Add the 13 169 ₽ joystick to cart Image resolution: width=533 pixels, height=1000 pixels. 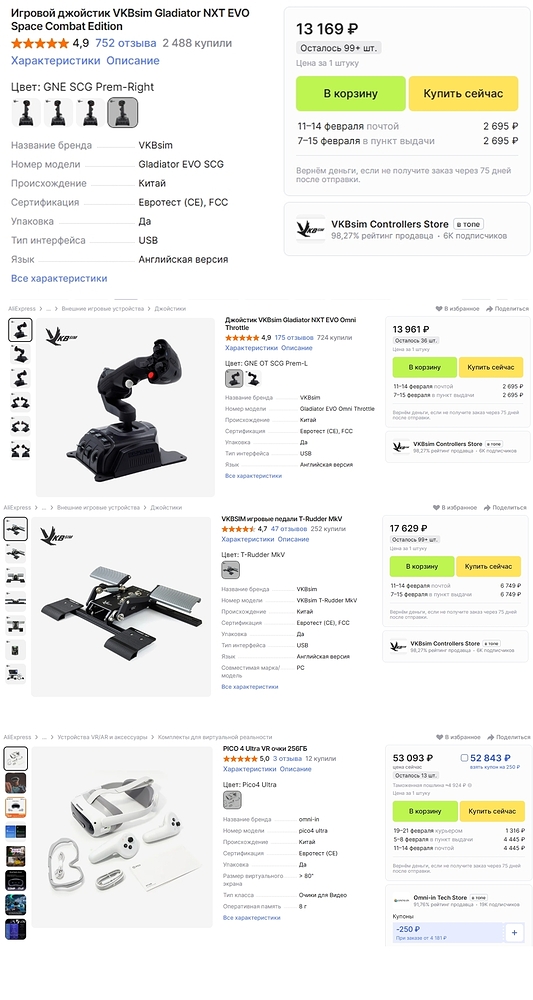point(351,94)
